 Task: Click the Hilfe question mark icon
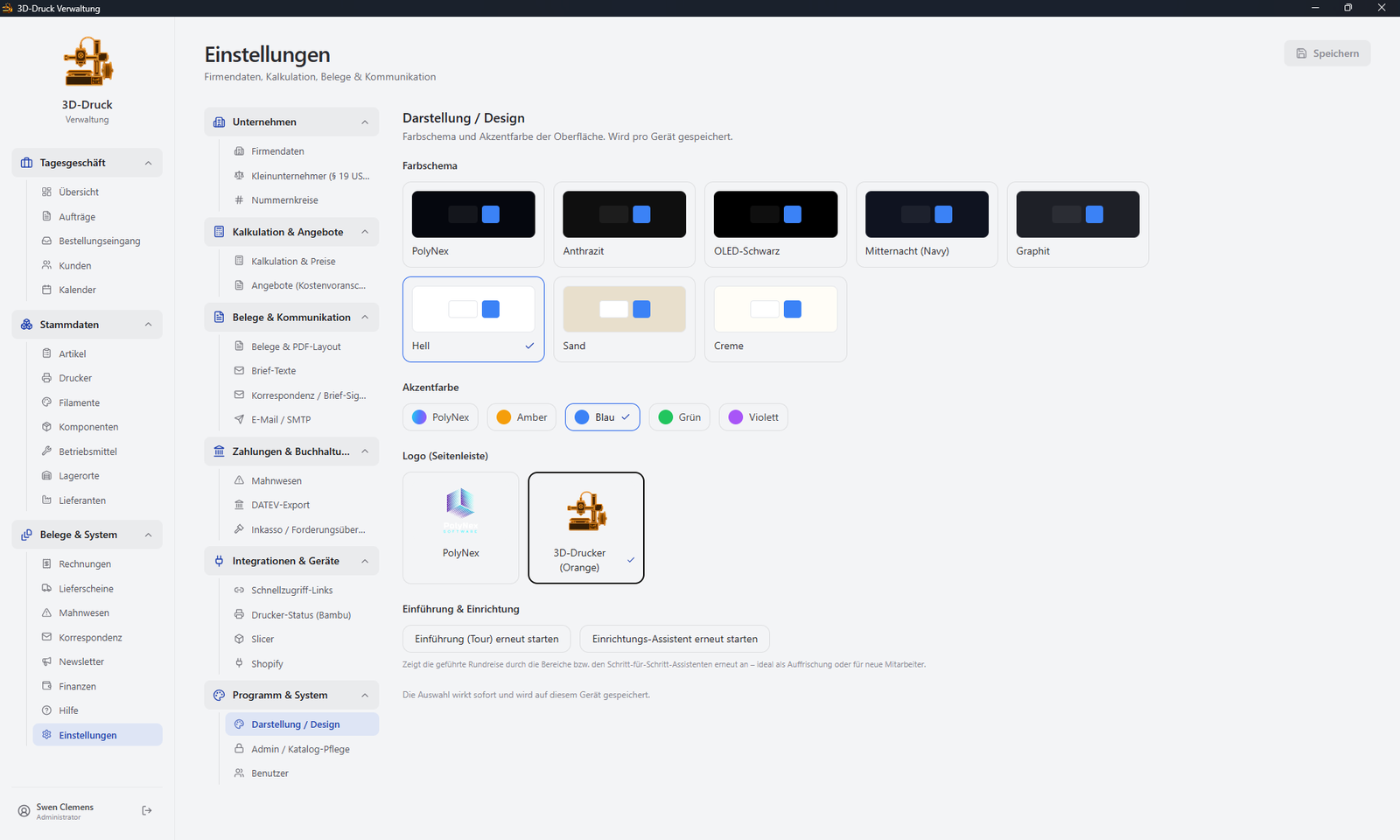pos(47,710)
